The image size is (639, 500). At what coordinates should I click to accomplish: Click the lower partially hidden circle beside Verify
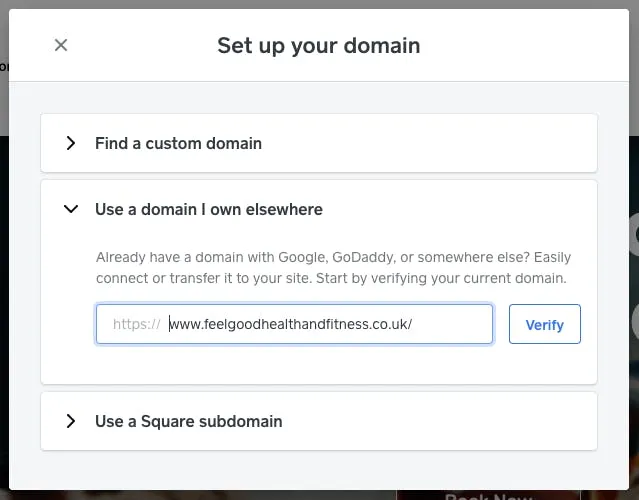pos(635,322)
